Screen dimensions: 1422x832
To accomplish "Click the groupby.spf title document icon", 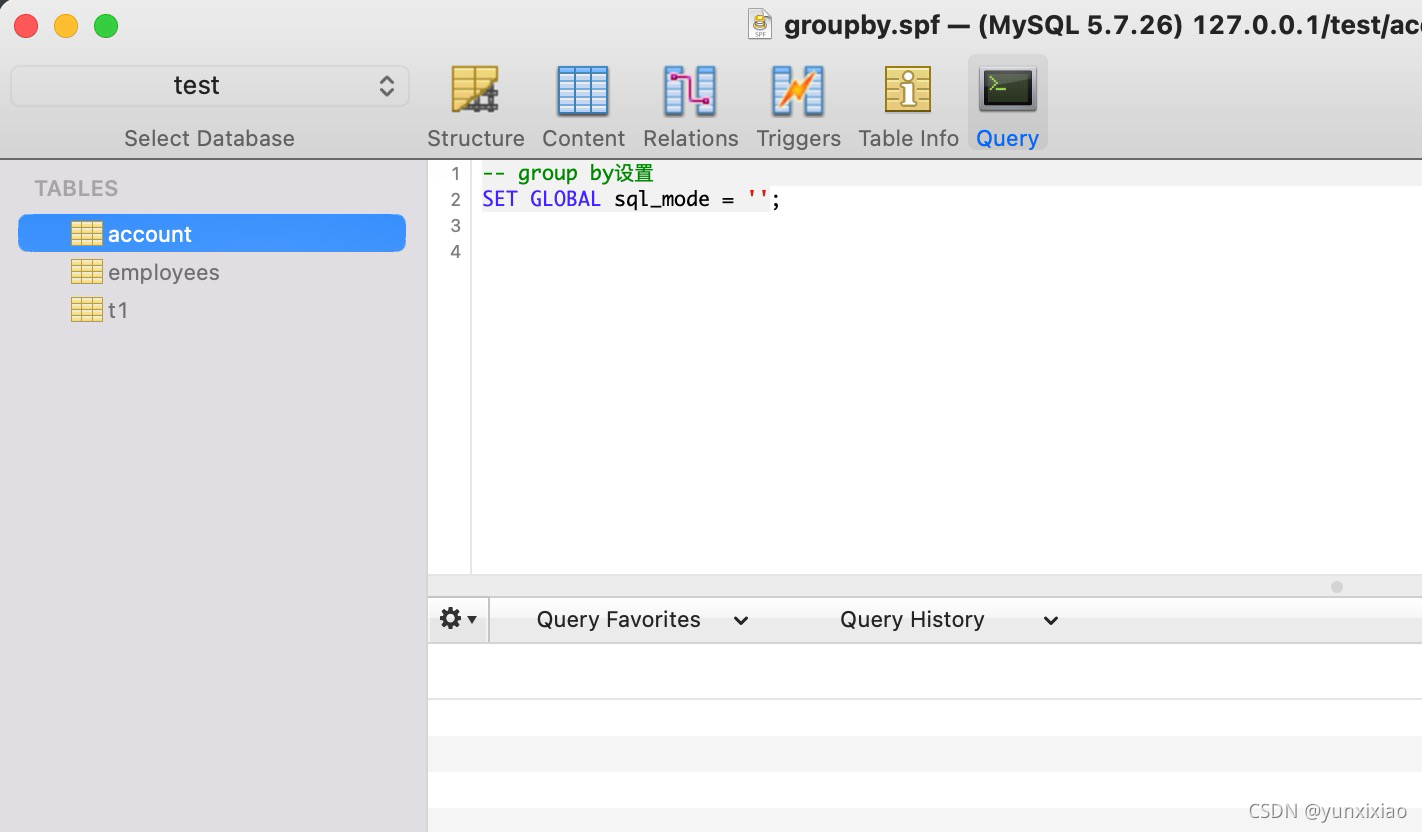I will [759, 24].
